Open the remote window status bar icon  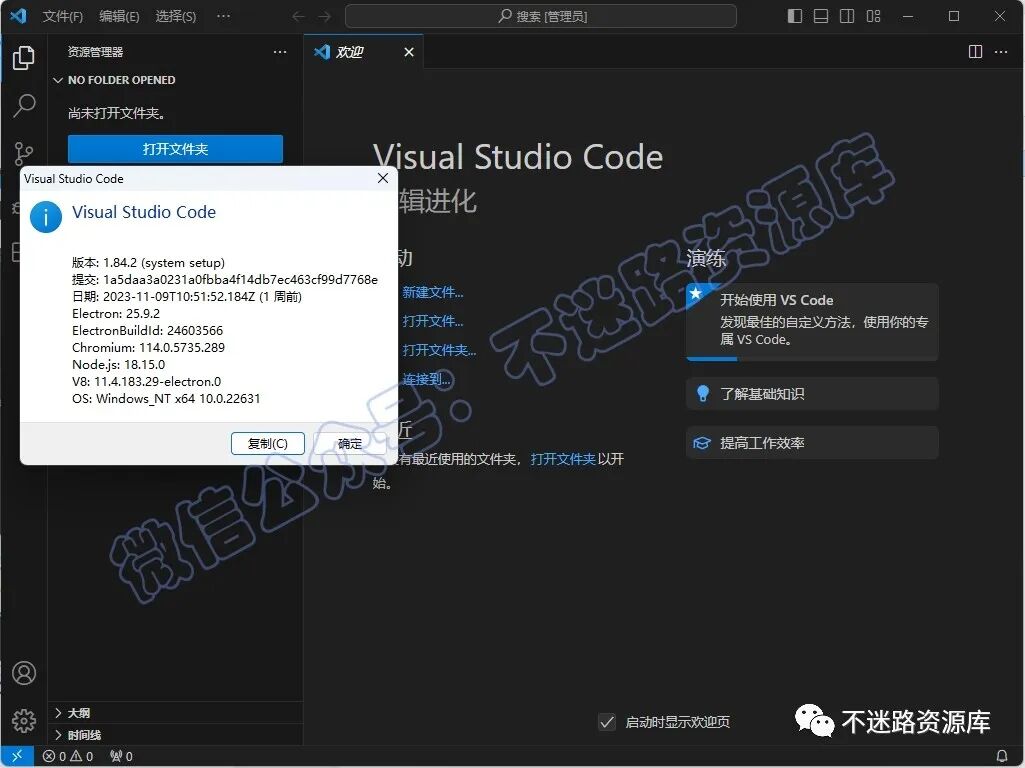17,756
